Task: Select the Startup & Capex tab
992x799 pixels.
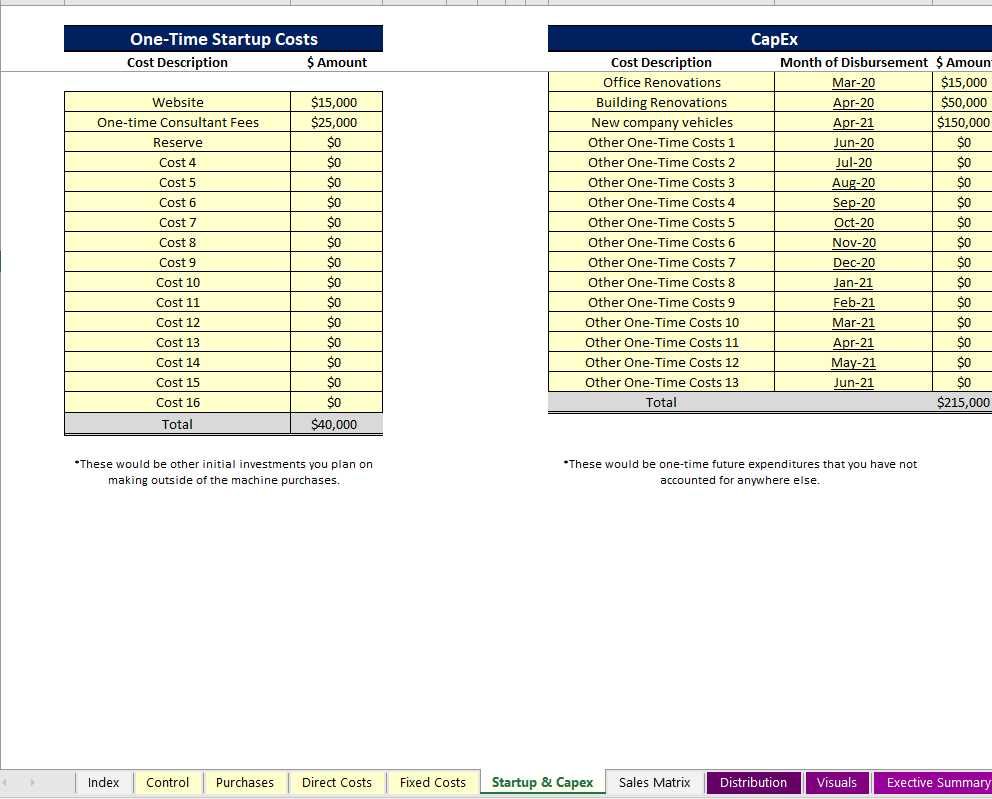Action: (x=543, y=783)
